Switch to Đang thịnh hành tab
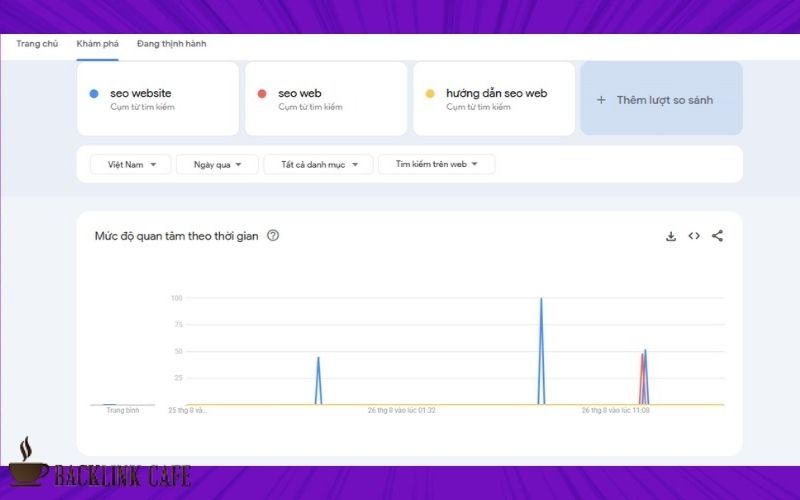The image size is (800, 500). tap(171, 44)
